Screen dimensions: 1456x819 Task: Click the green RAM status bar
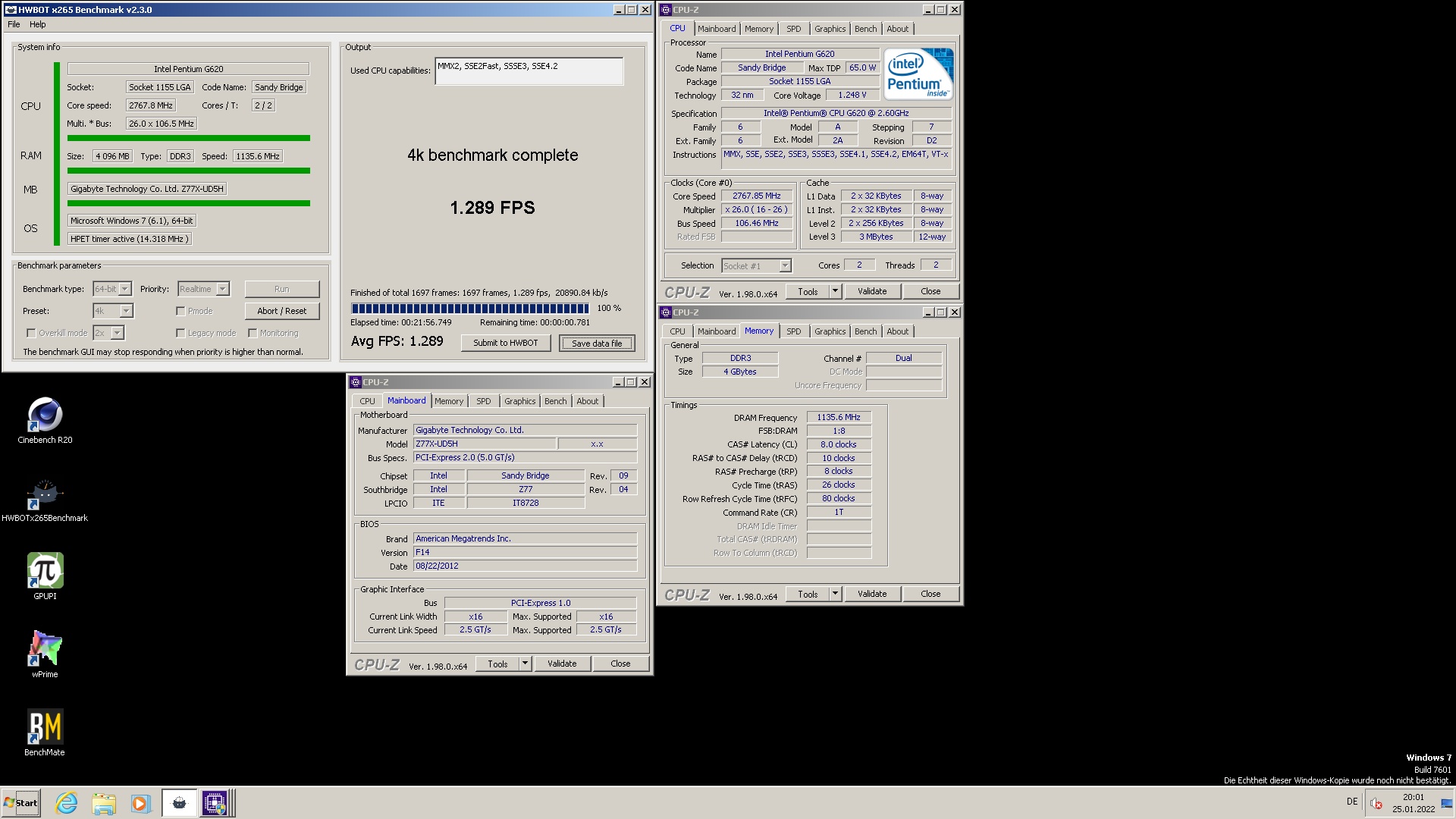[189, 171]
